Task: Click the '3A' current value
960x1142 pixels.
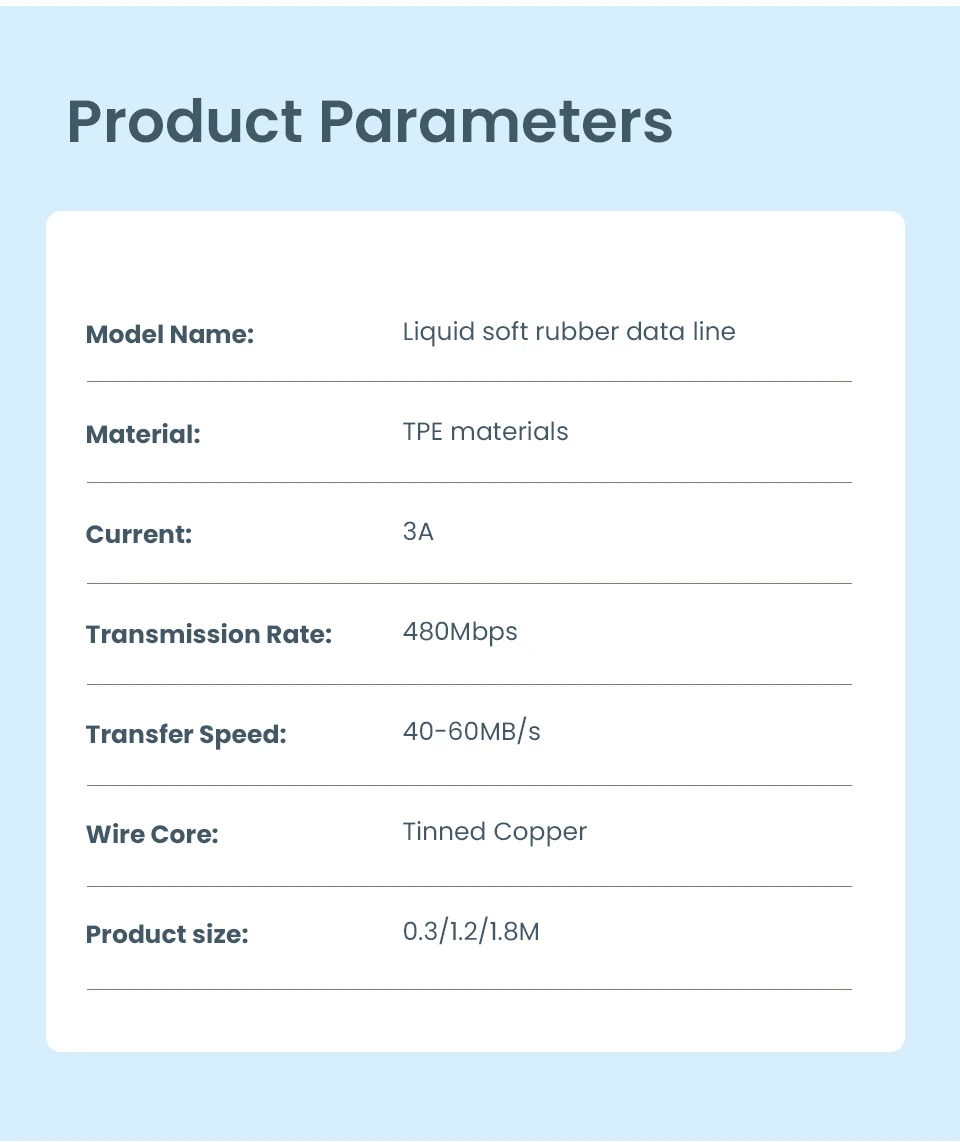Action: [x=418, y=532]
